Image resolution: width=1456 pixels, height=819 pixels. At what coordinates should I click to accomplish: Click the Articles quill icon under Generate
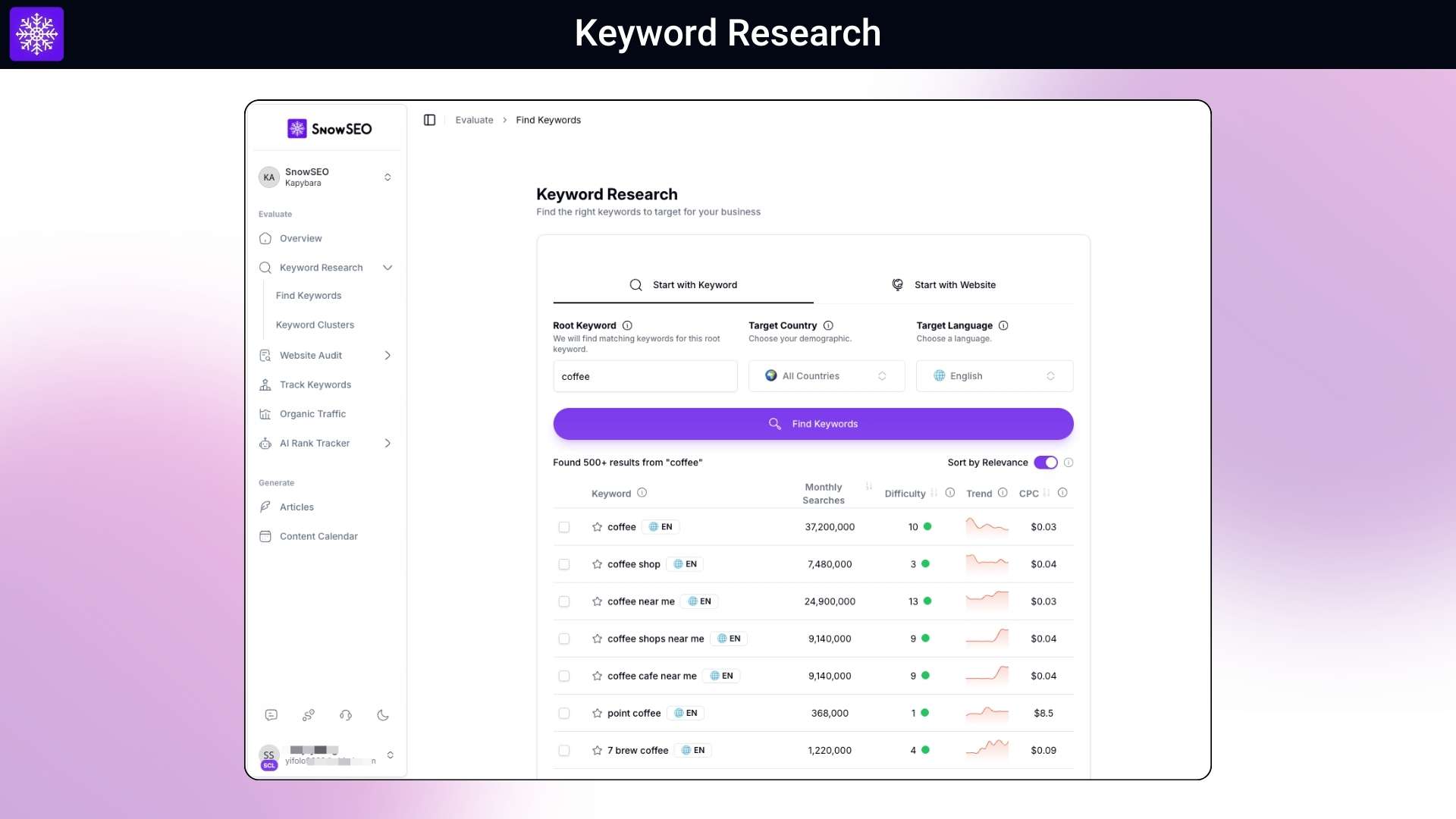tap(265, 507)
